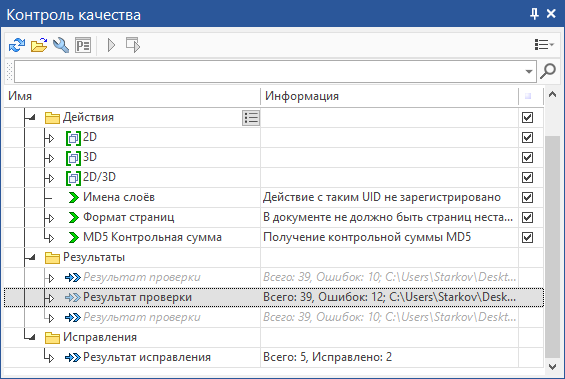Click toolbar grip handle beside search box

[x=10, y=71]
